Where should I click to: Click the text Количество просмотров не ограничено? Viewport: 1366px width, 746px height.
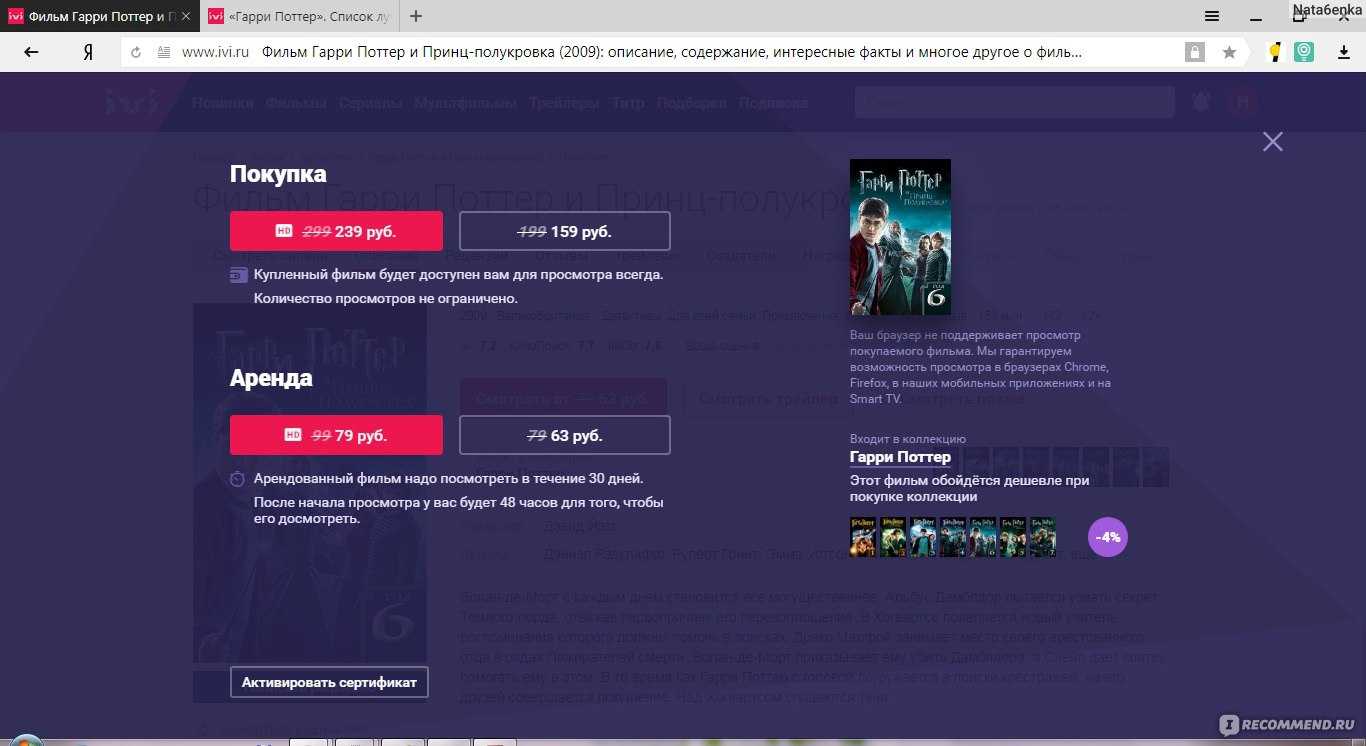coord(386,298)
